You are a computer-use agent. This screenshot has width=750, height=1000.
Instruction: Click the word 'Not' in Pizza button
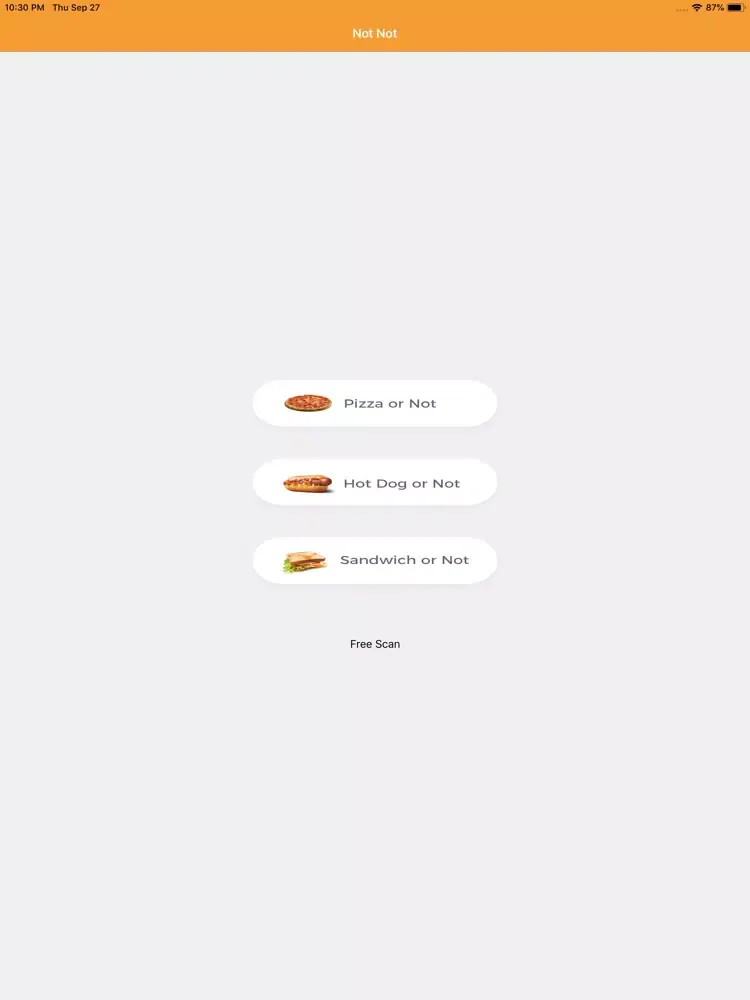tap(422, 404)
